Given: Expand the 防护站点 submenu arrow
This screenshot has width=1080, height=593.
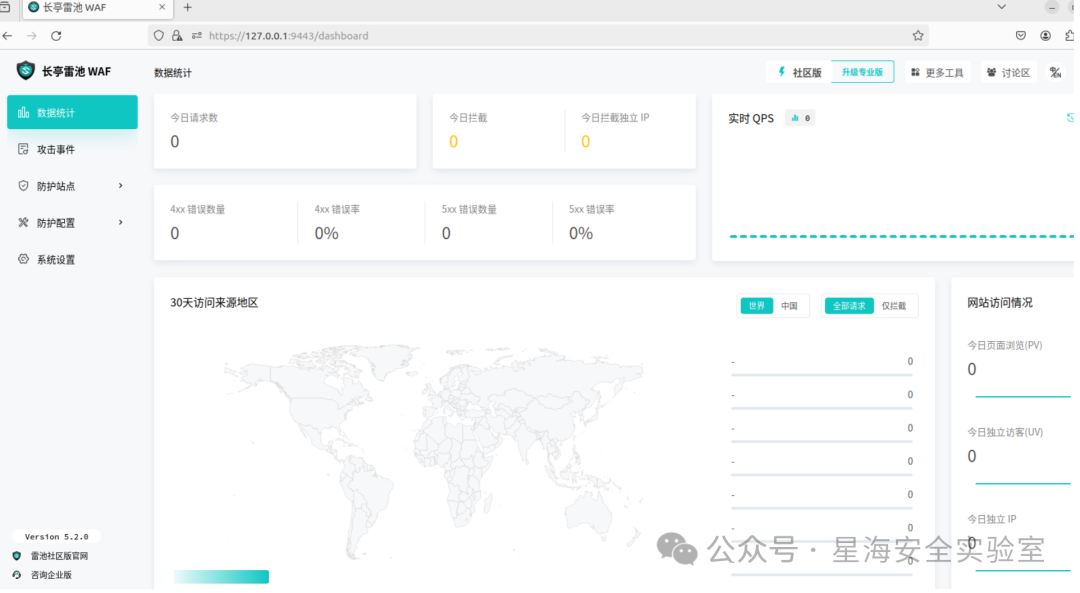Looking at the screenshot, I should 121,186.
